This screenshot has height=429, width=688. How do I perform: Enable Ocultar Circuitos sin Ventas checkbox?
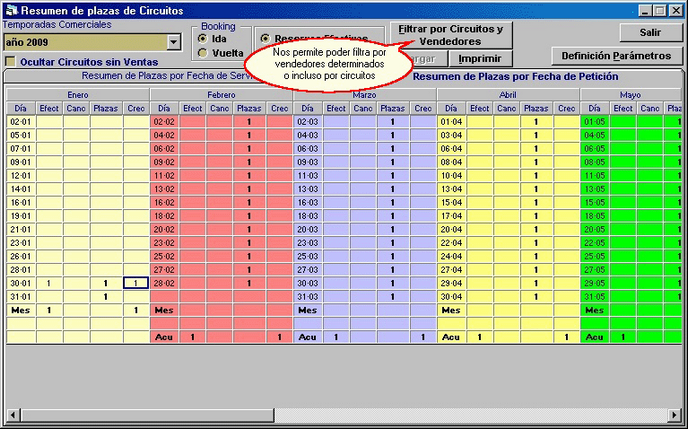coord(11,61)
